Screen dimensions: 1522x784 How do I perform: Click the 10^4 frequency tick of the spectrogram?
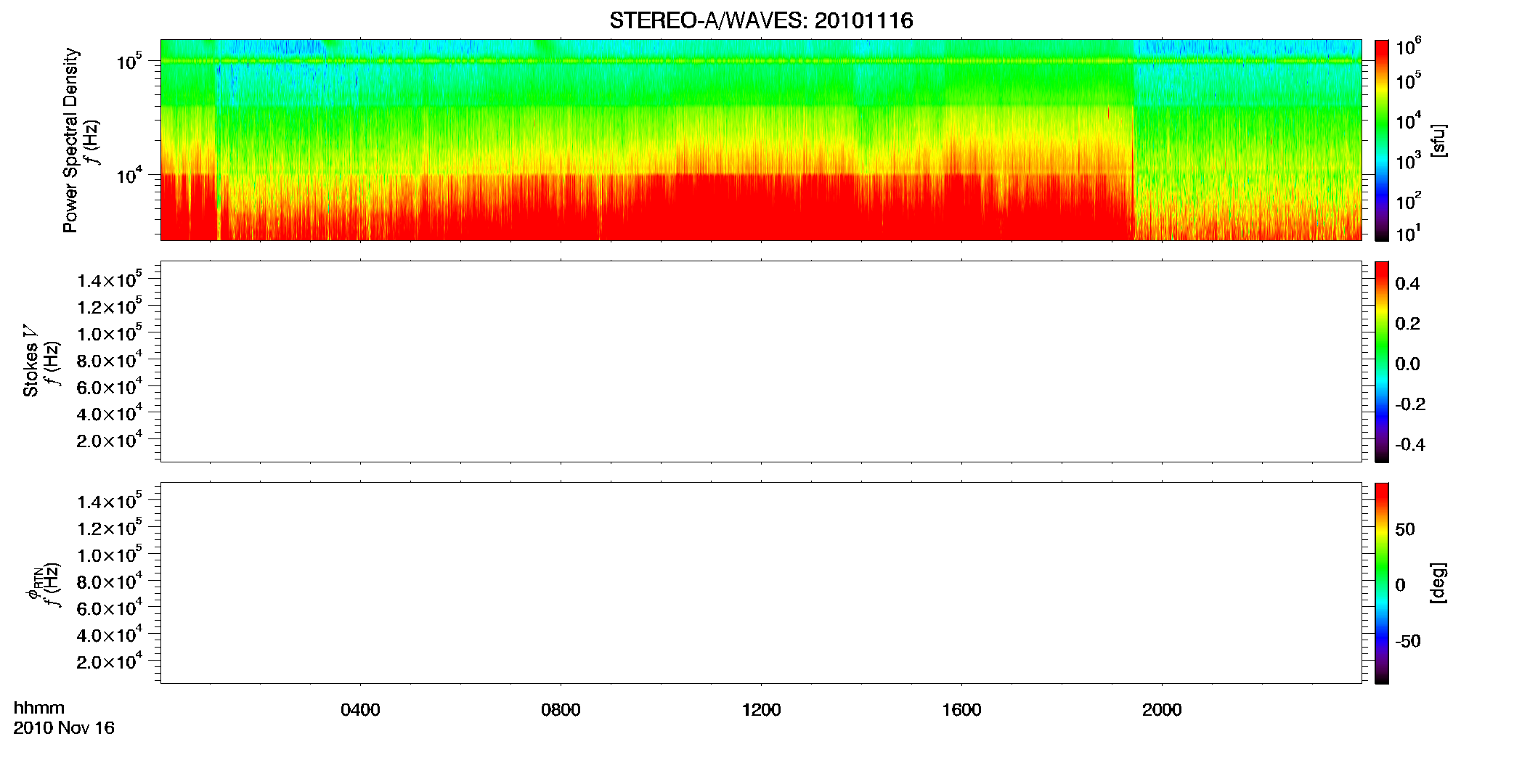[x=129, y=175]
